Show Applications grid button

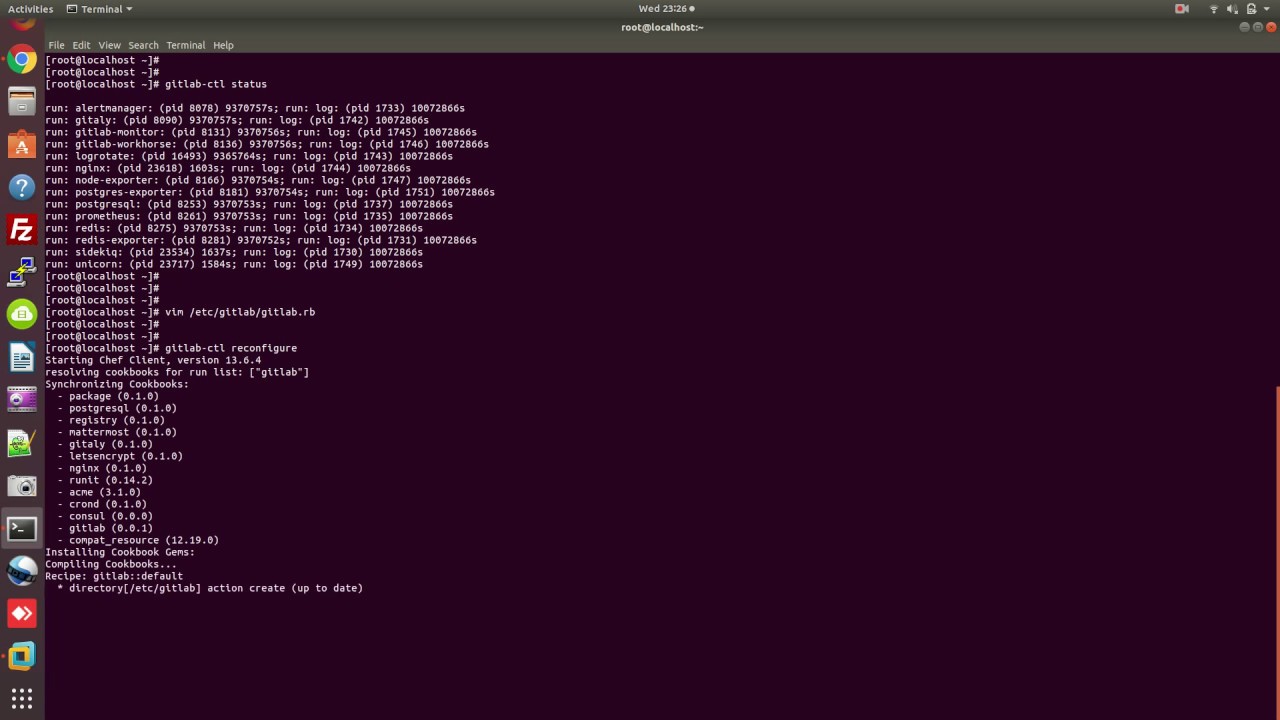[x=22, y=698]
